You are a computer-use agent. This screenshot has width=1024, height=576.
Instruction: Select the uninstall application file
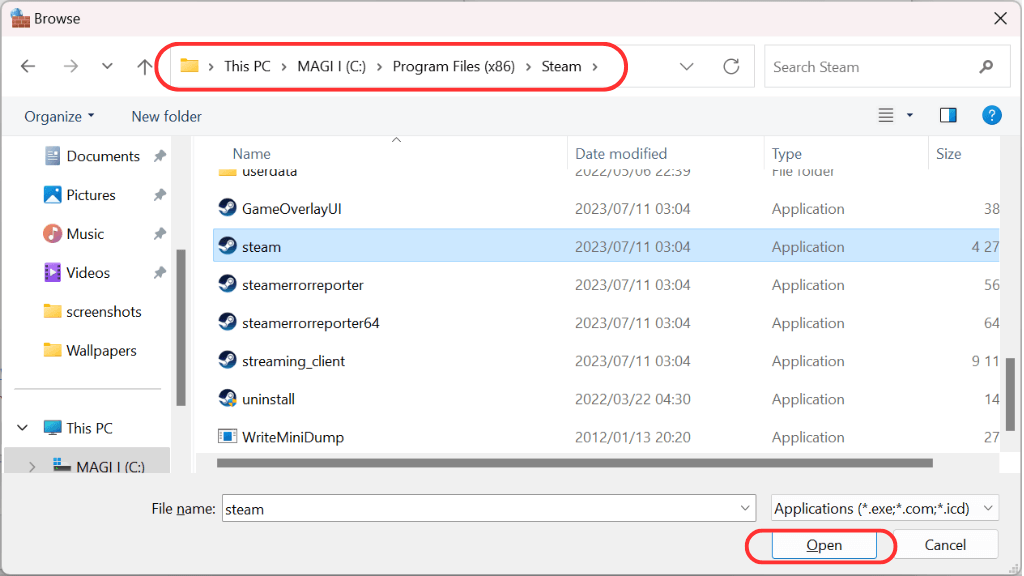[x=268, y=399]
